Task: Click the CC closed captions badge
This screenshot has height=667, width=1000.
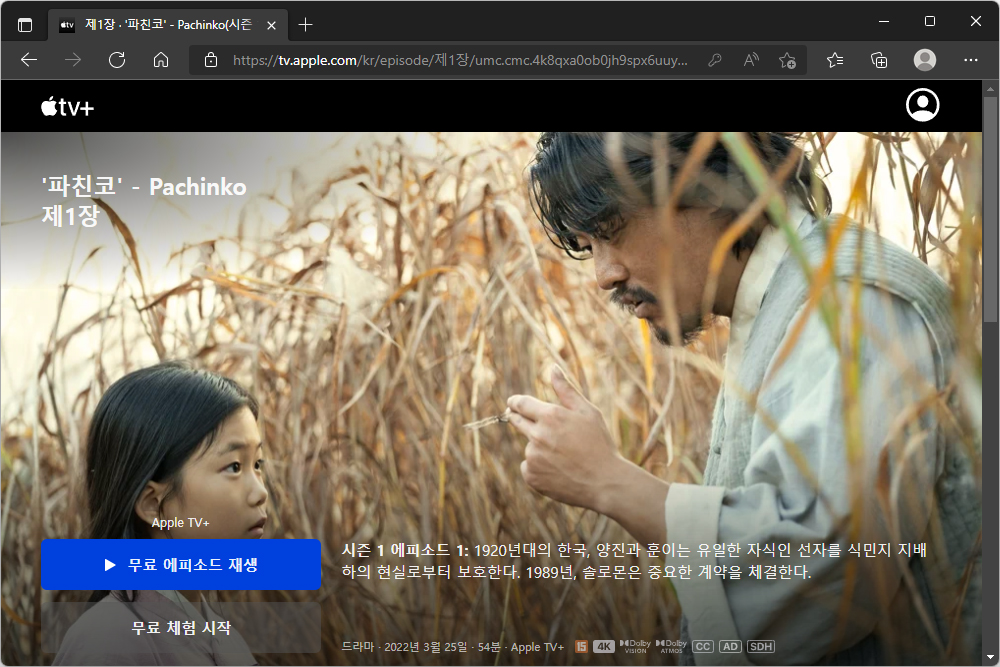Action: [703, 647]
